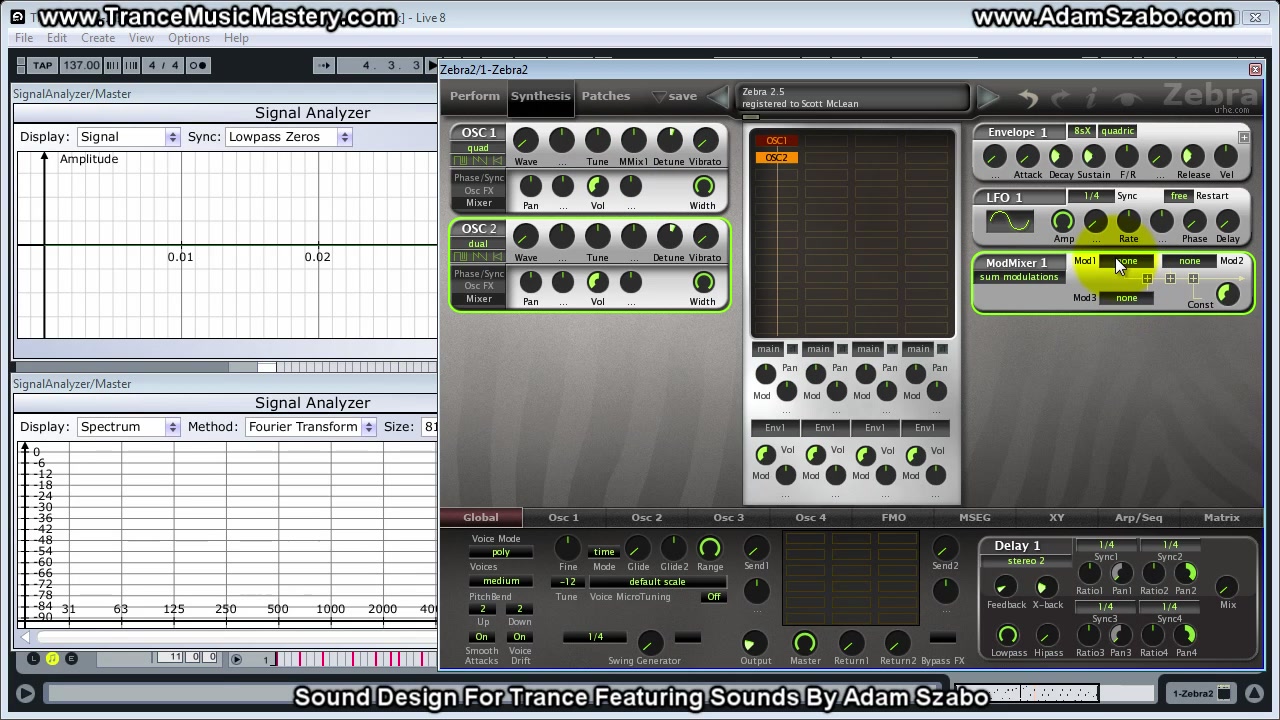This screenshot has width=1280, height=720.
Task: Toggle Smooth Attacks On button
Action: 481,637
